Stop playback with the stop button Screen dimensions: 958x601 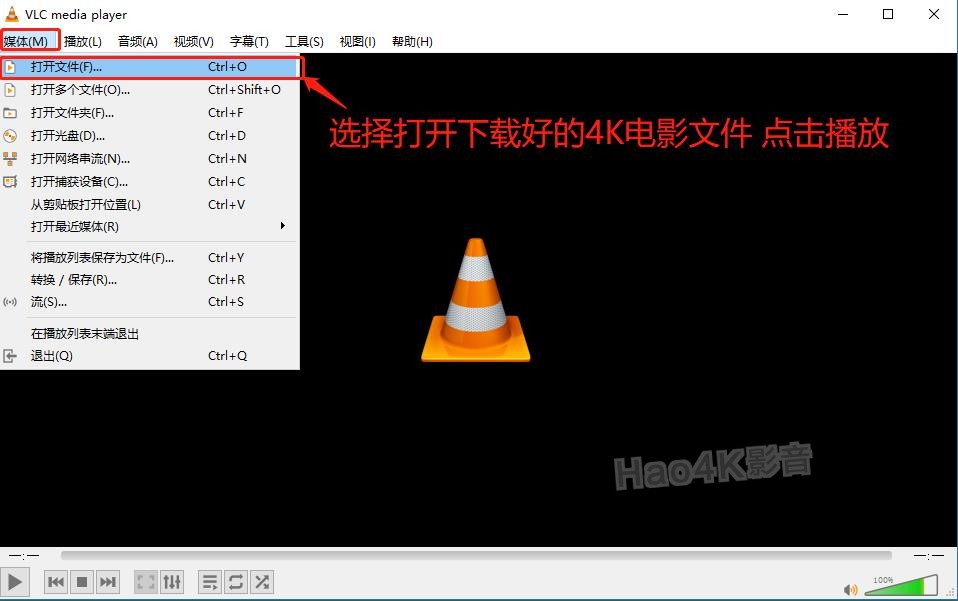click(82, 582)
